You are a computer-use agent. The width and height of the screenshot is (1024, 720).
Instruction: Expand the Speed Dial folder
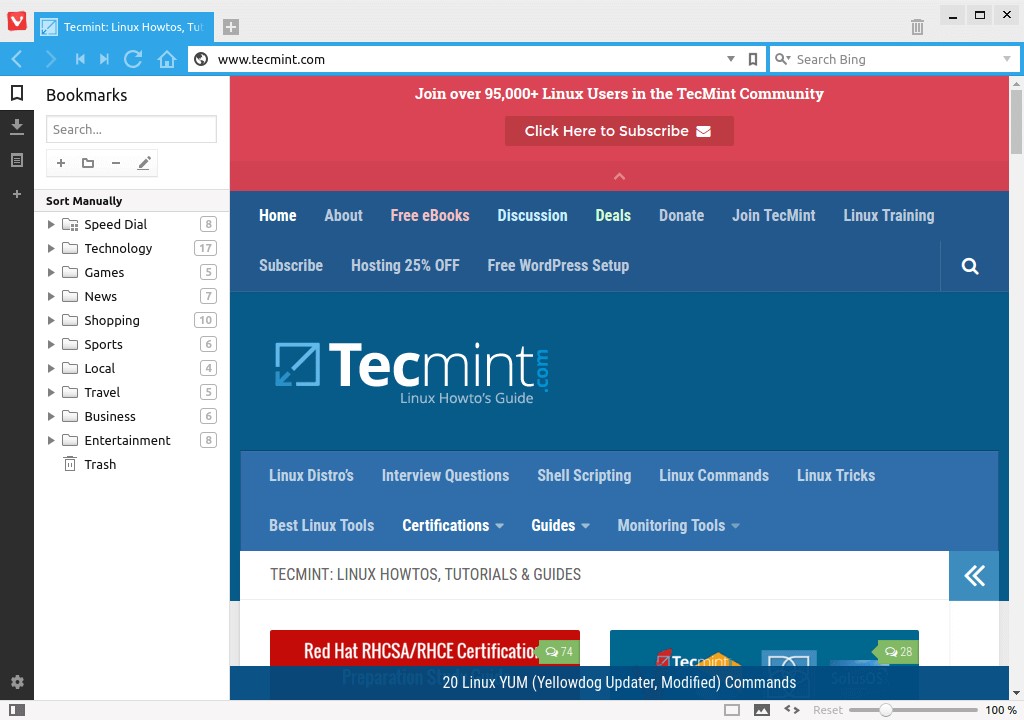tap(51, 225)
